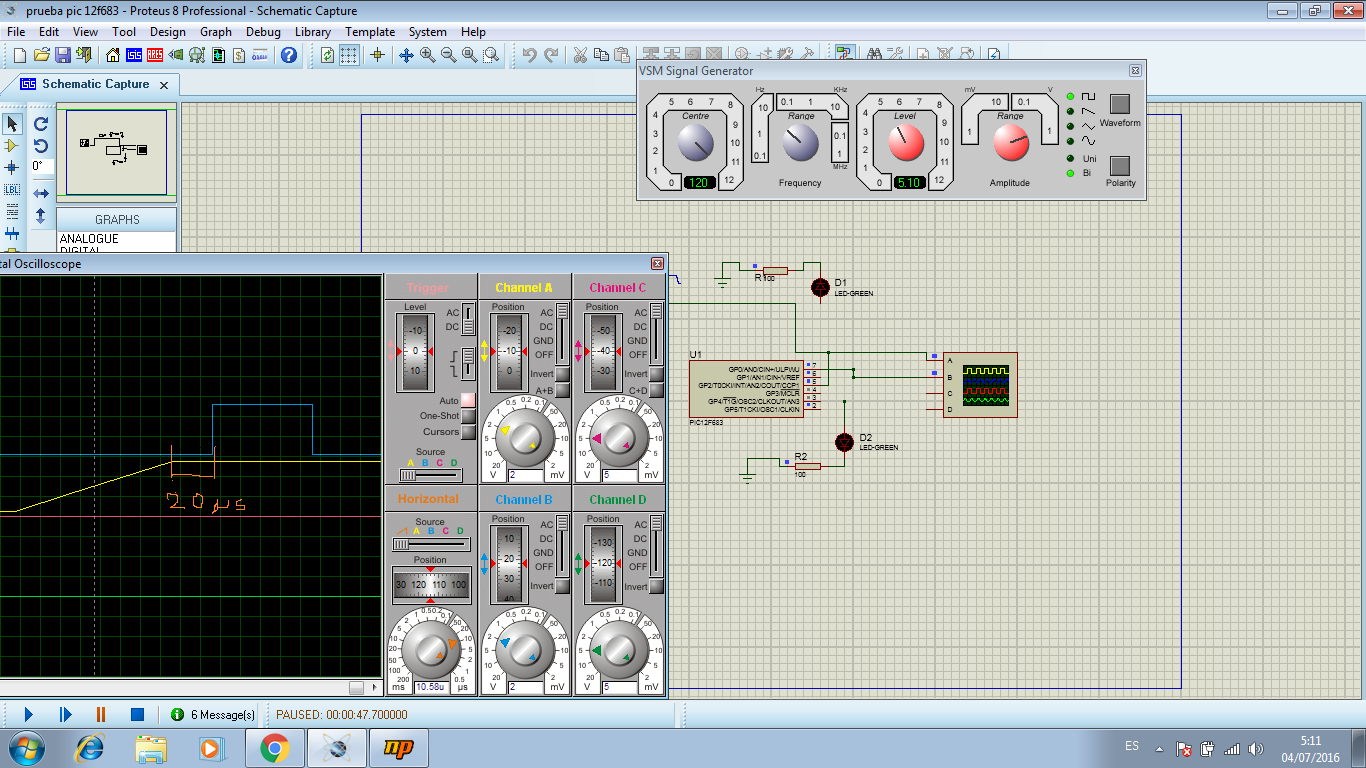
Task: Enable the Cursors button on oscilloscope
Action: 468,432
